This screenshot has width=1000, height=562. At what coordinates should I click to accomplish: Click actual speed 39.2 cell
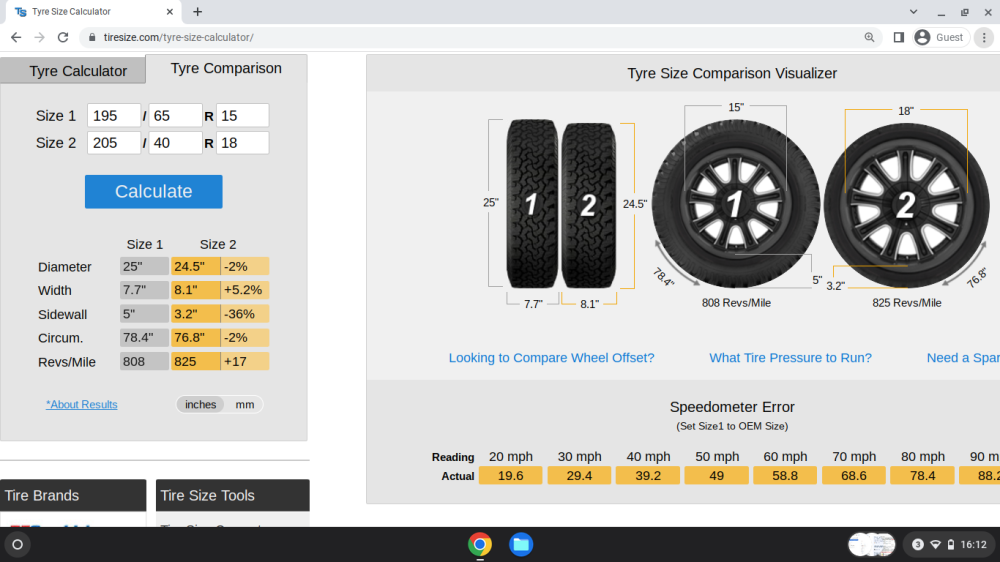(647, 476)
